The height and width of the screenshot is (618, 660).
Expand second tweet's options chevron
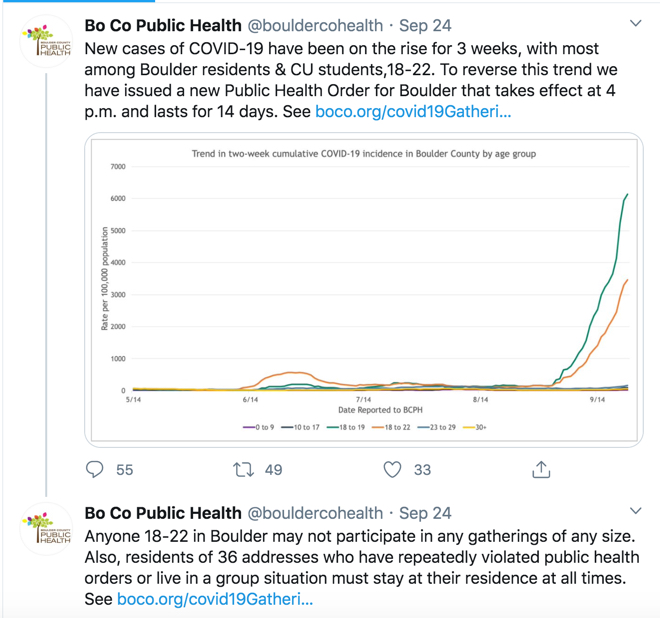(636, 511)
